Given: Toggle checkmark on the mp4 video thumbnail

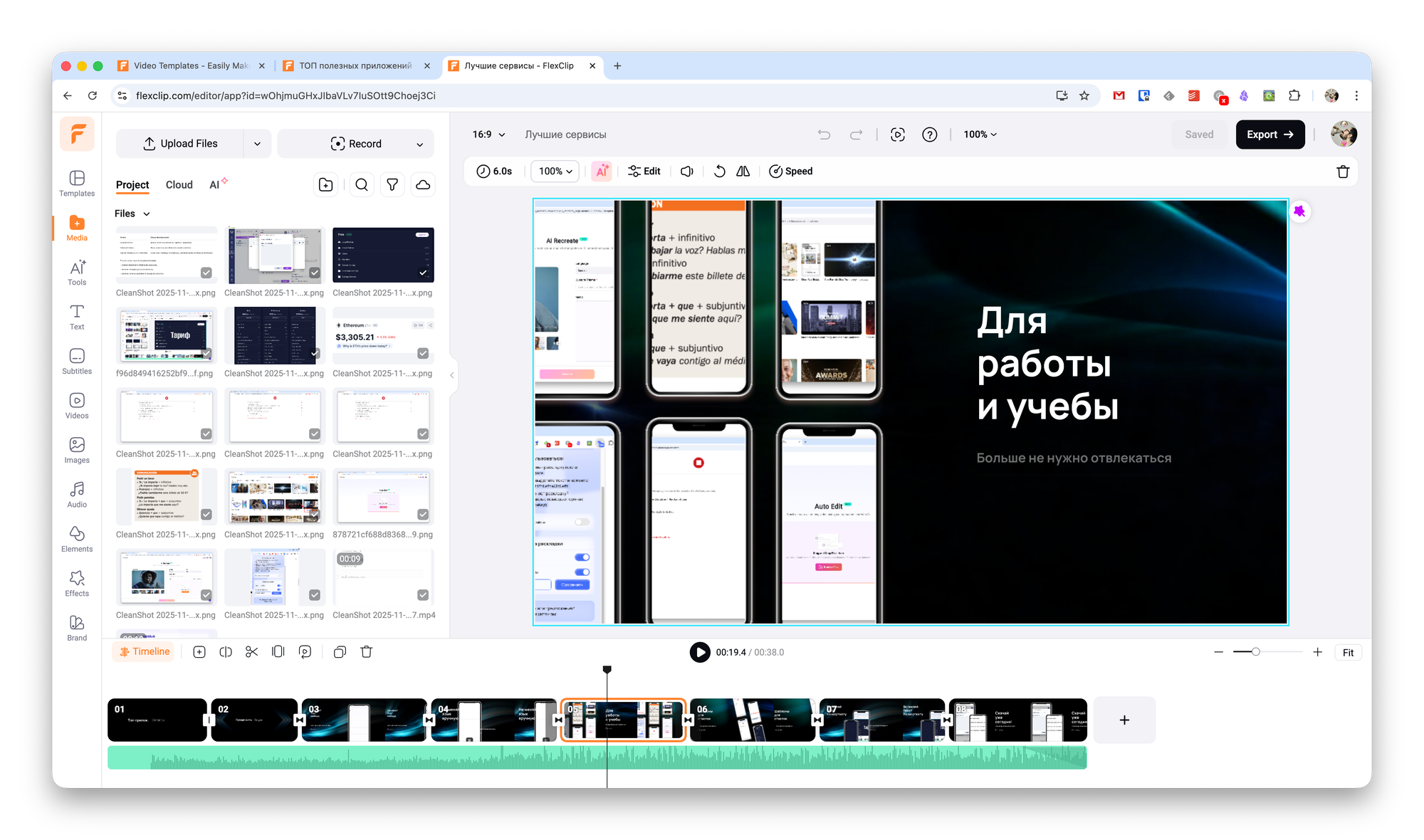Looking at the screenshot, I should 423,595.
